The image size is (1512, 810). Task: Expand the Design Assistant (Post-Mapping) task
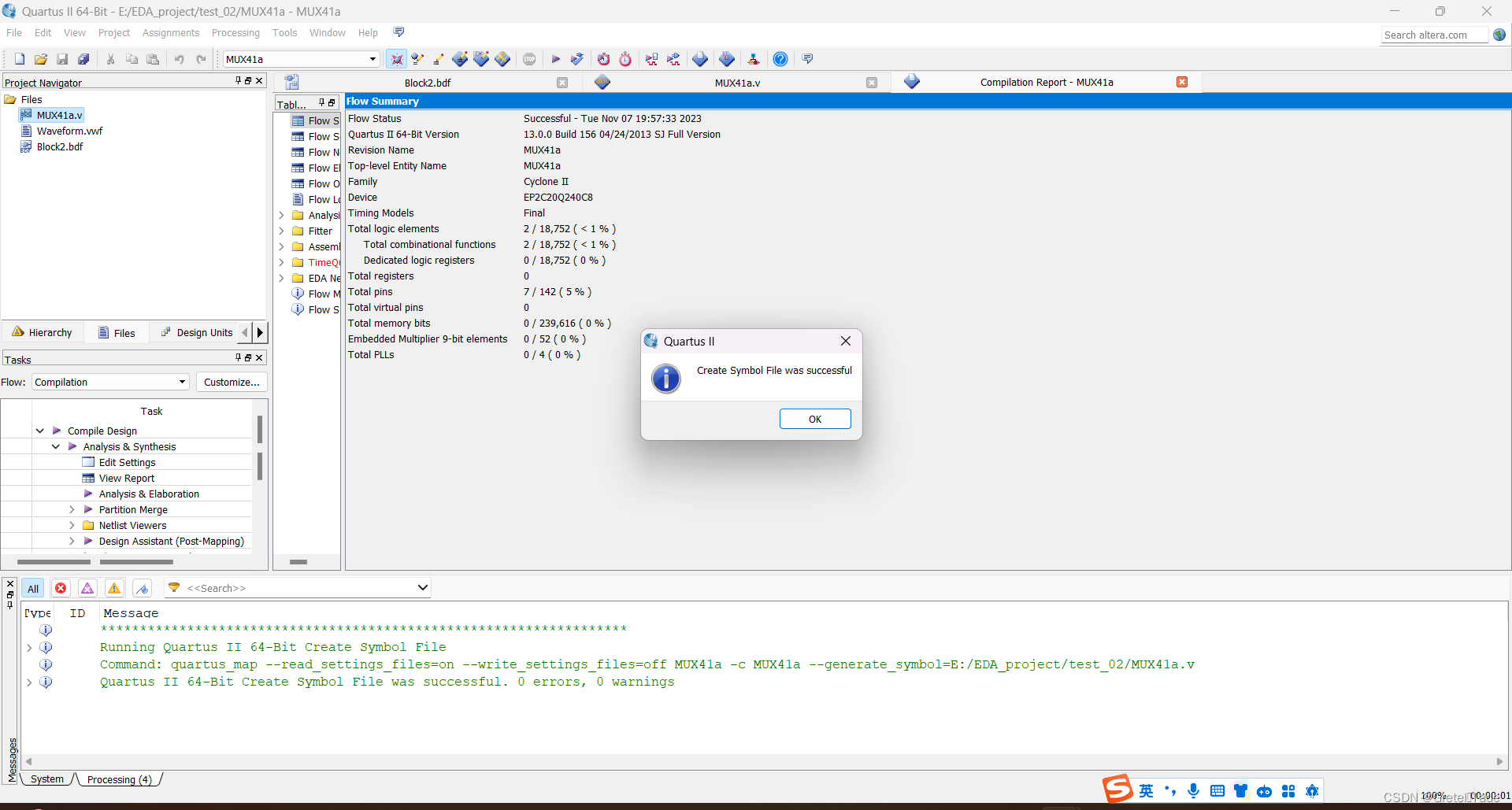click(x=72, y=541)
